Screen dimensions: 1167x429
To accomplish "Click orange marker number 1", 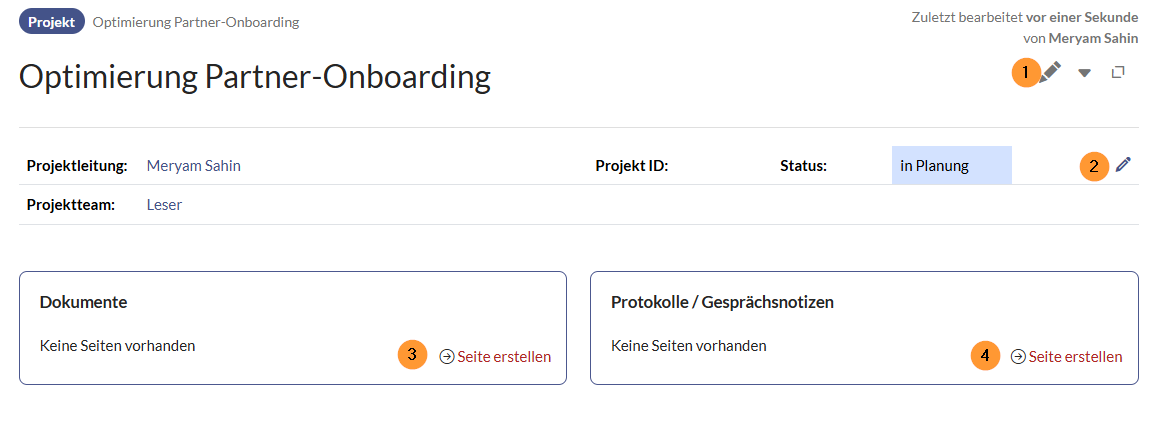I will pos(1025,72).
